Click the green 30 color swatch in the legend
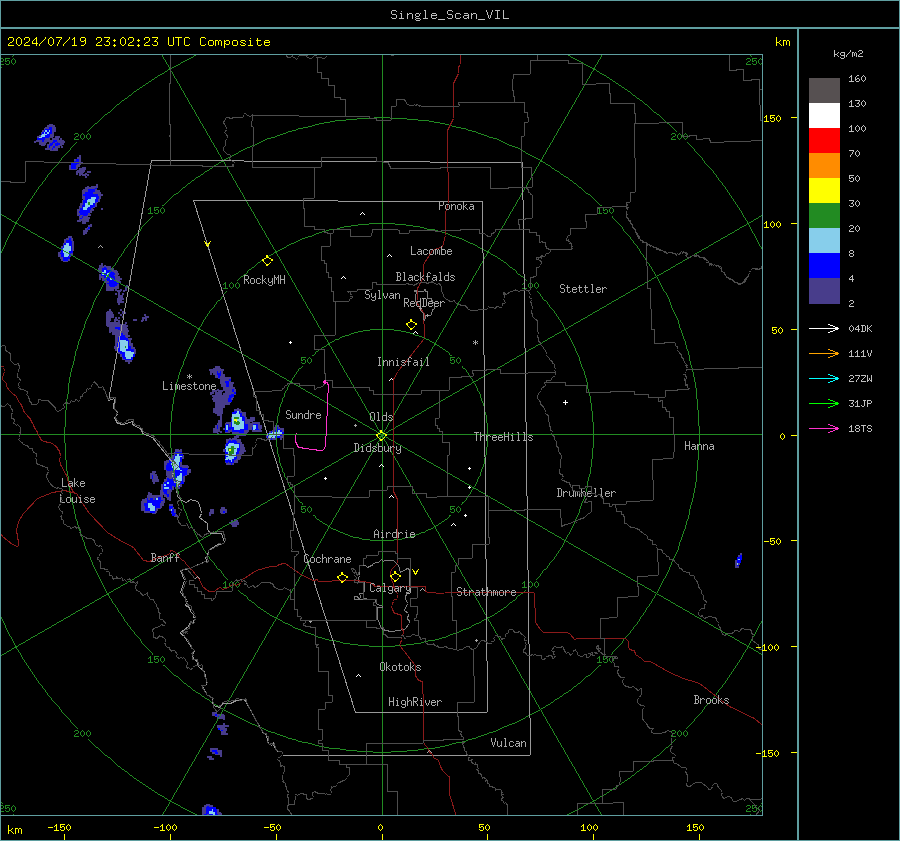This screenshot has width=900, height=841. point(824,215)
